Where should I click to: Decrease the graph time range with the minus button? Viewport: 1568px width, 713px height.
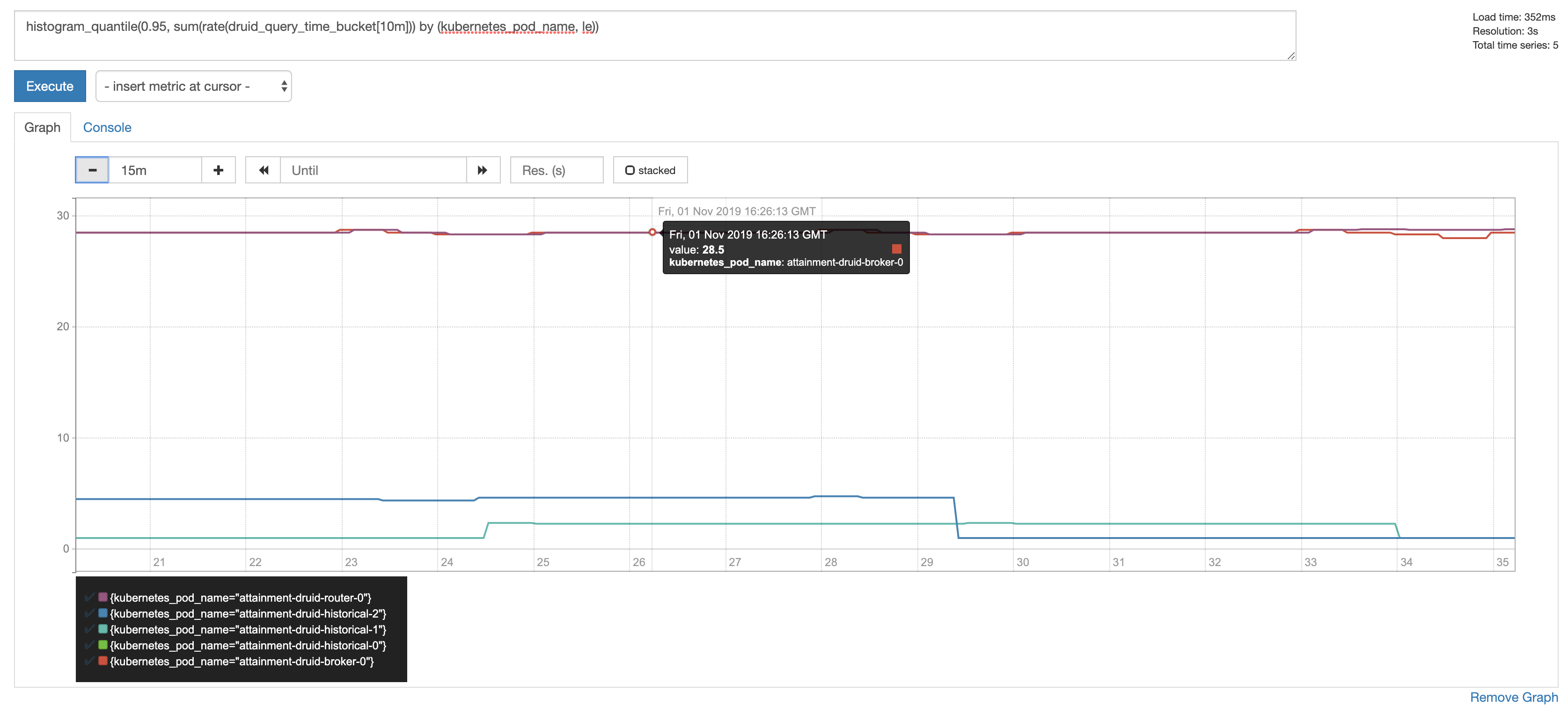pyautogui.click(x=92, y=170)
